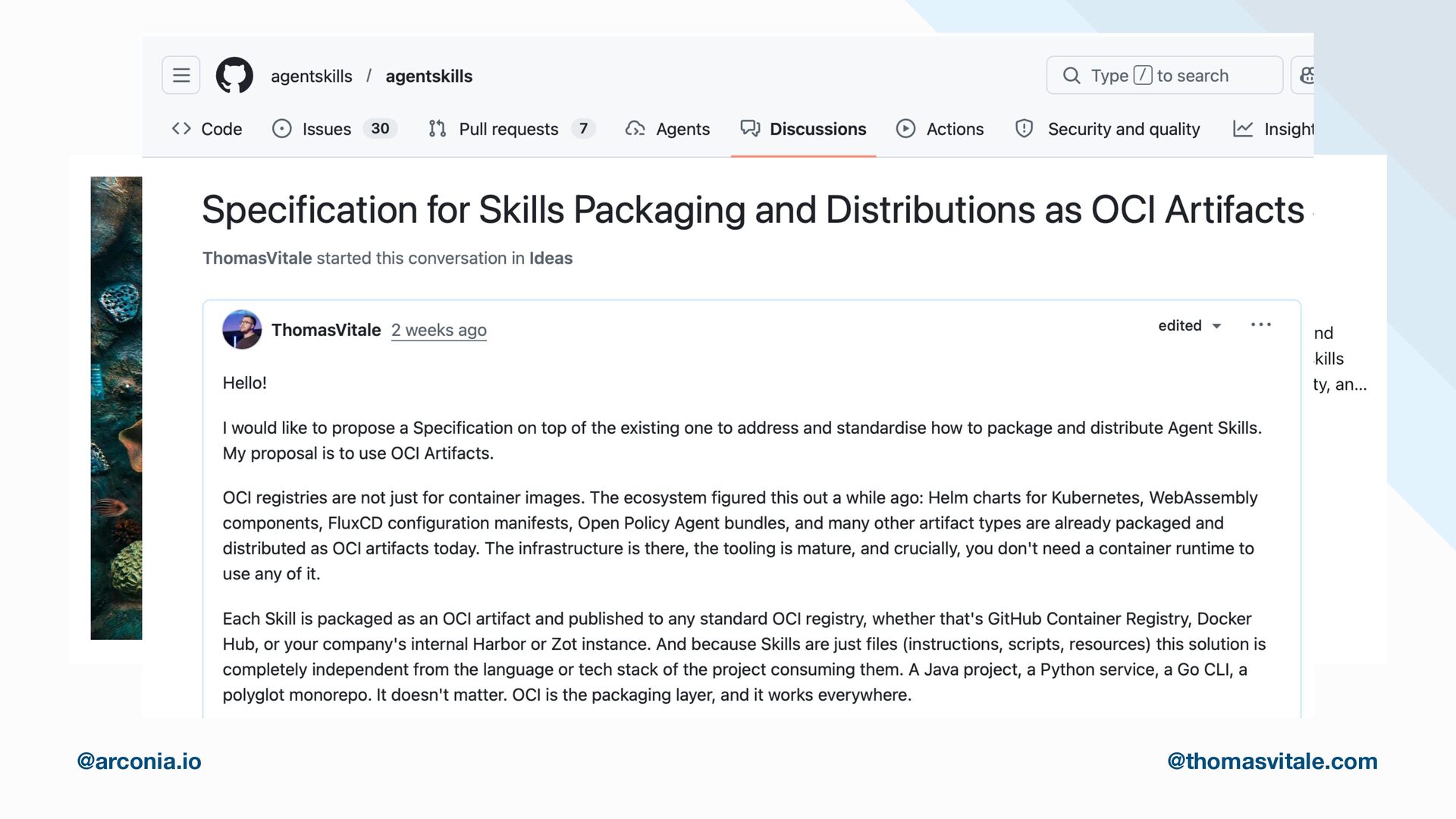Click the Pull requests branch icon
The width and height of the screenshot is (1456, 819).
pos(438,129)
